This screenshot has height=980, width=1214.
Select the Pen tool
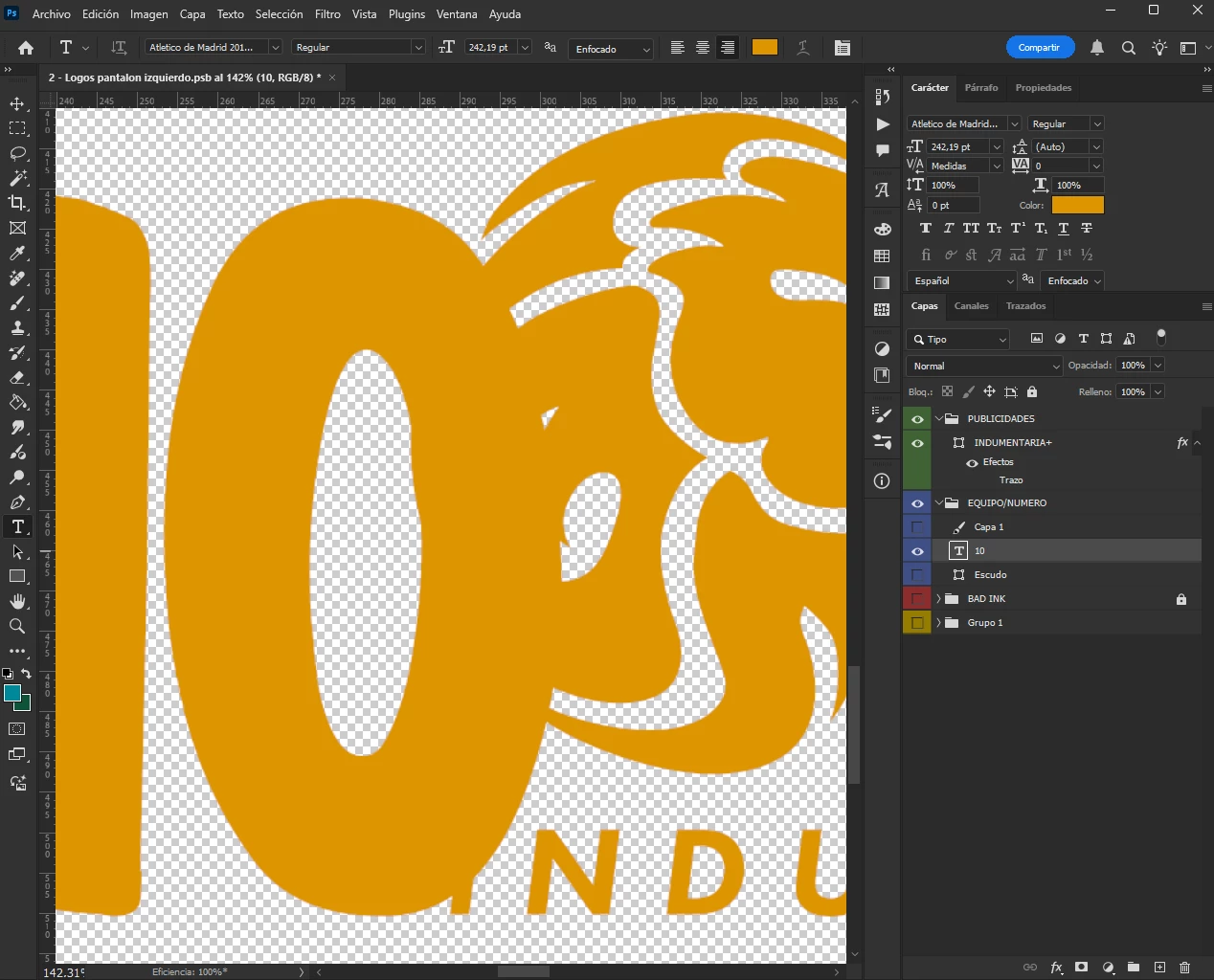tap(17, 501)
